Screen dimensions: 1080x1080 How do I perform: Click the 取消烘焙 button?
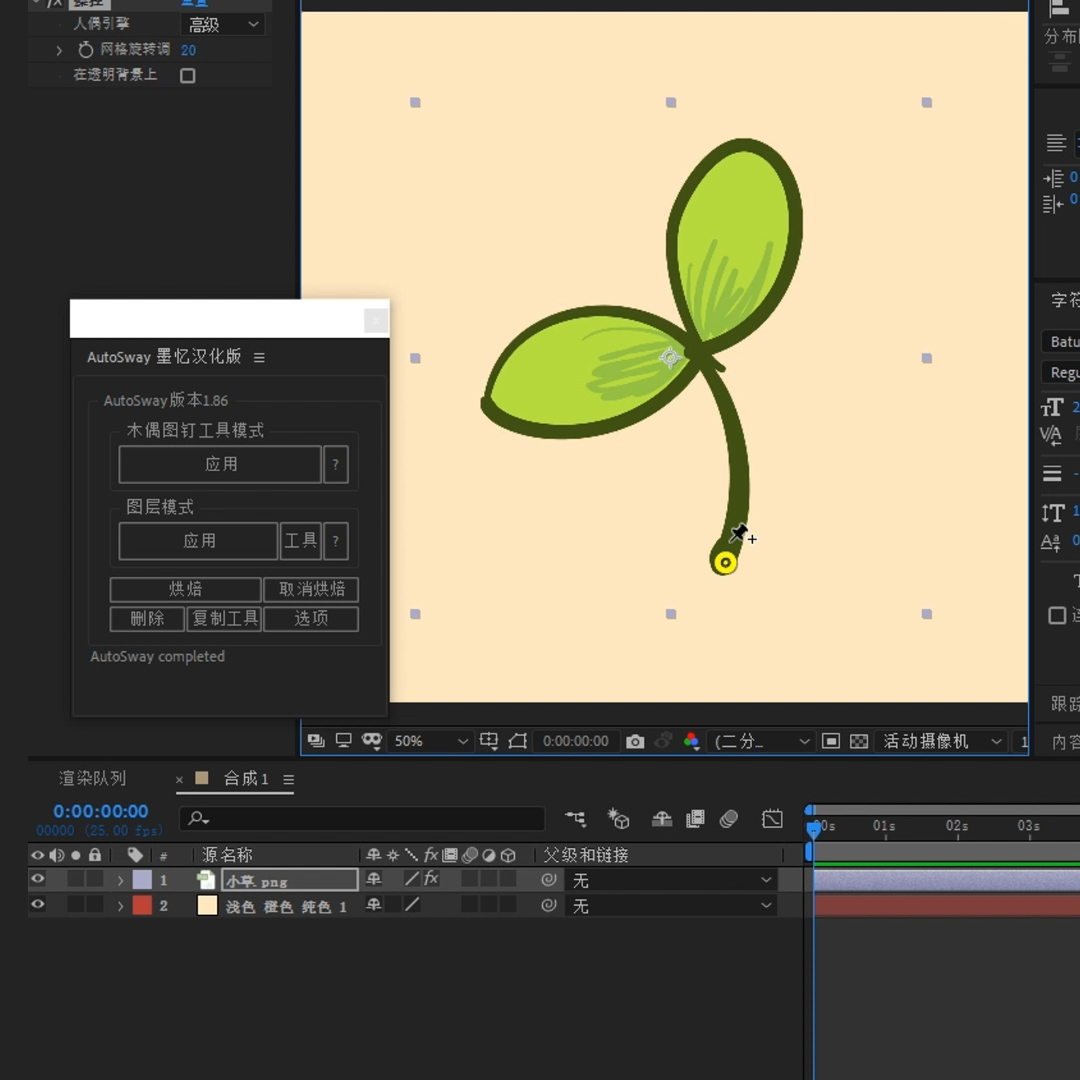coord(311,589)
